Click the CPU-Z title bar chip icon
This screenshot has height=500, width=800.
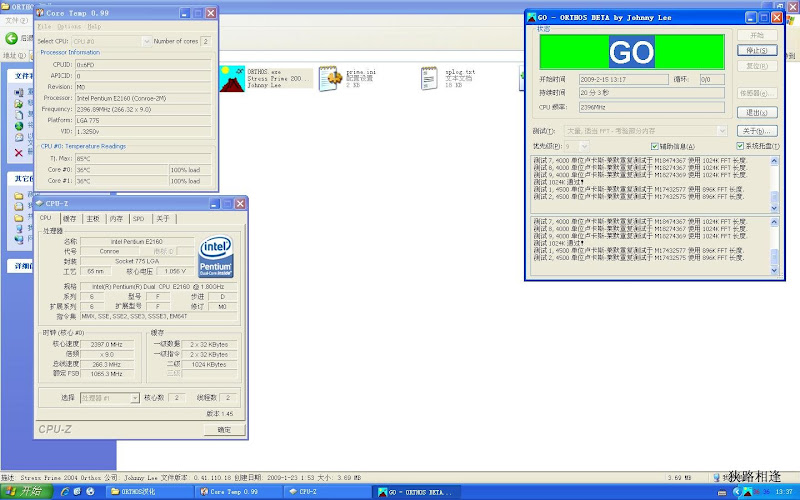coord(39,204)
